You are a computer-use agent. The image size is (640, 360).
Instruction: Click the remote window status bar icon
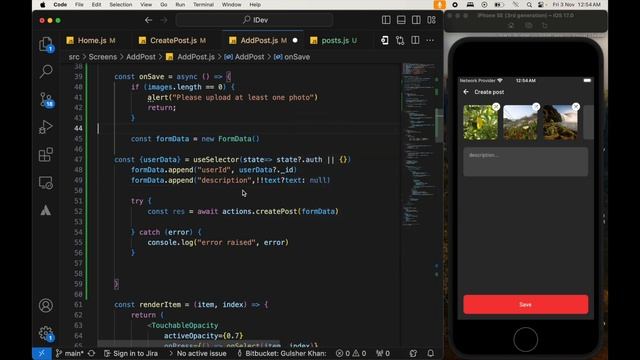point(42,353)
